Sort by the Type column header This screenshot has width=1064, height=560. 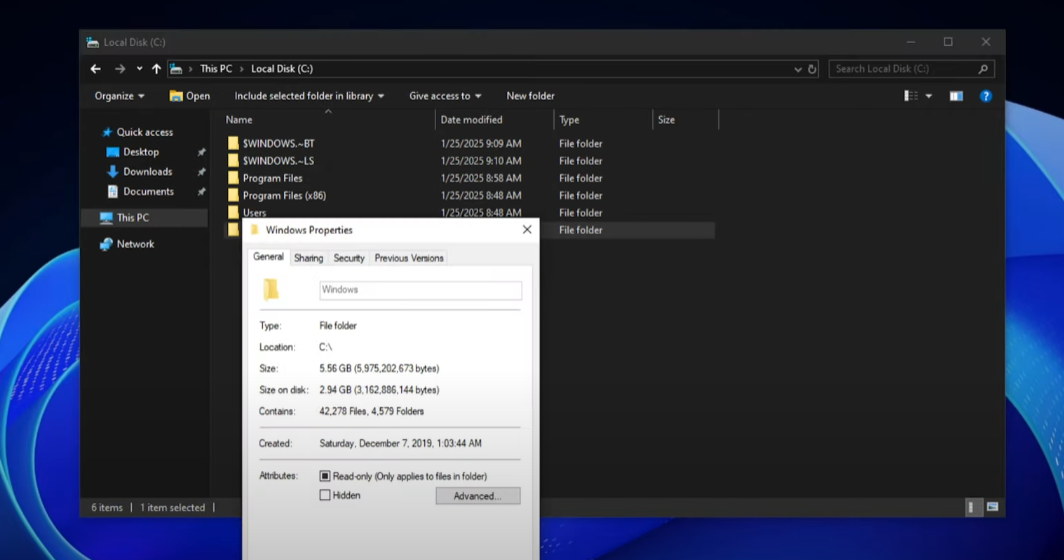click(603, 119)
